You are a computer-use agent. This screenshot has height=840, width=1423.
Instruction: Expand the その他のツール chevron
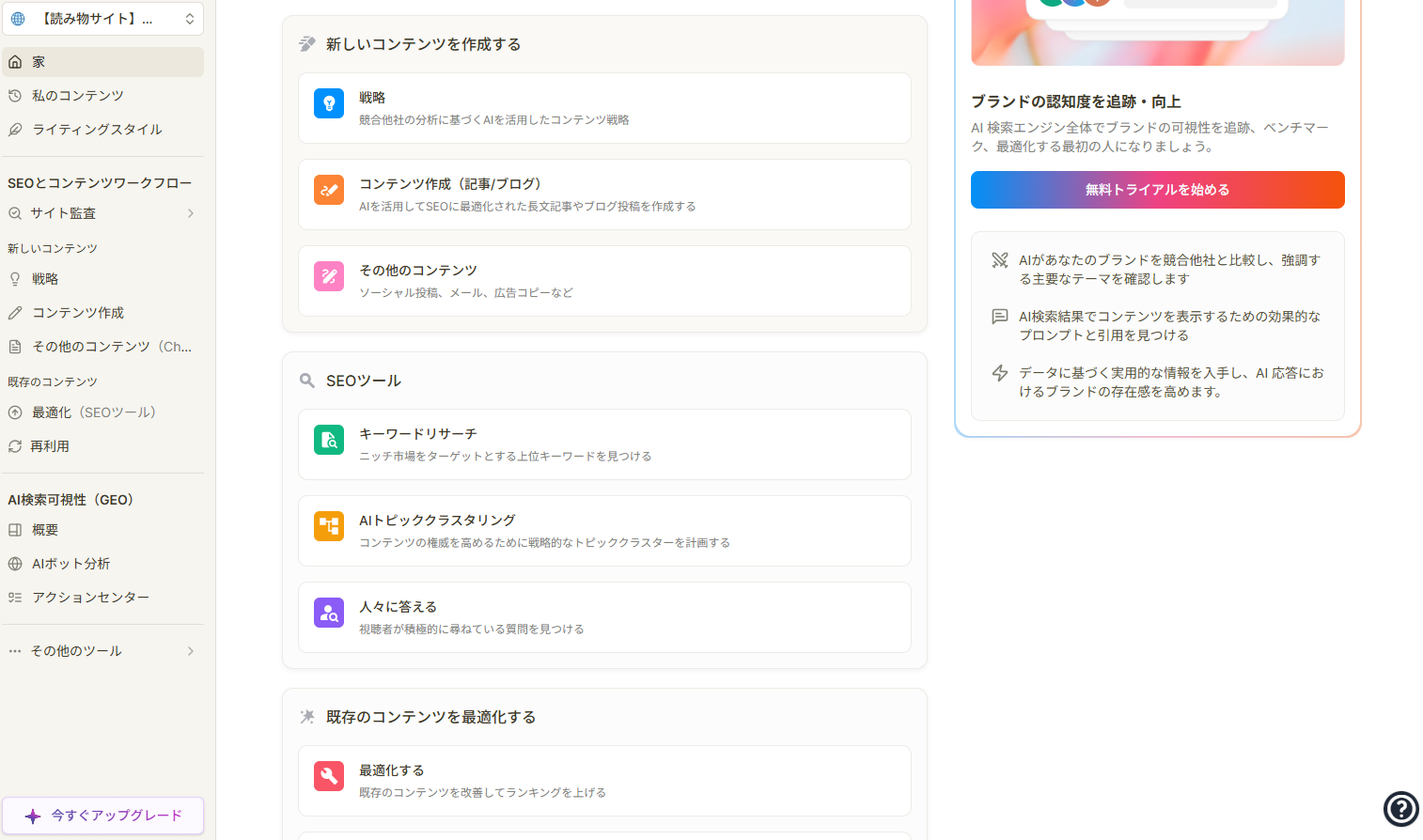coord(191,651)
